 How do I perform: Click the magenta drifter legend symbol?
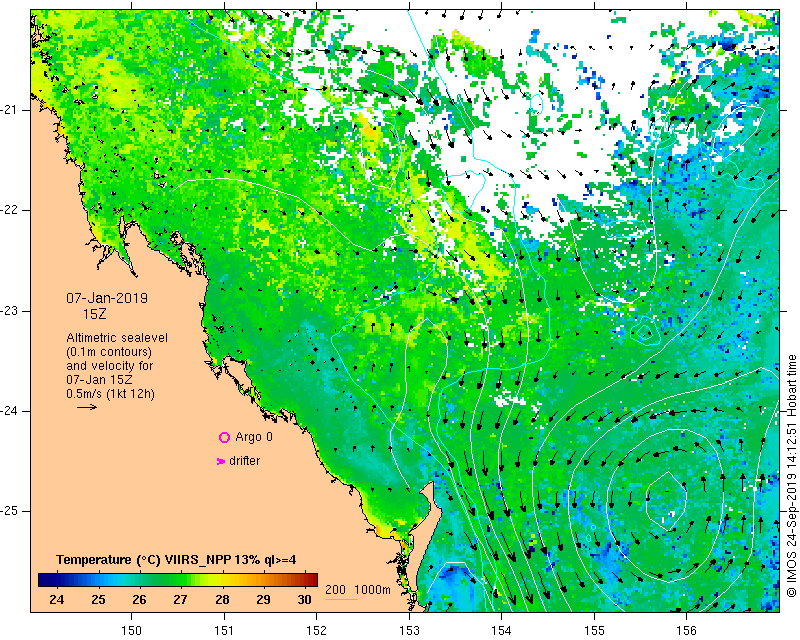point(221,461)
